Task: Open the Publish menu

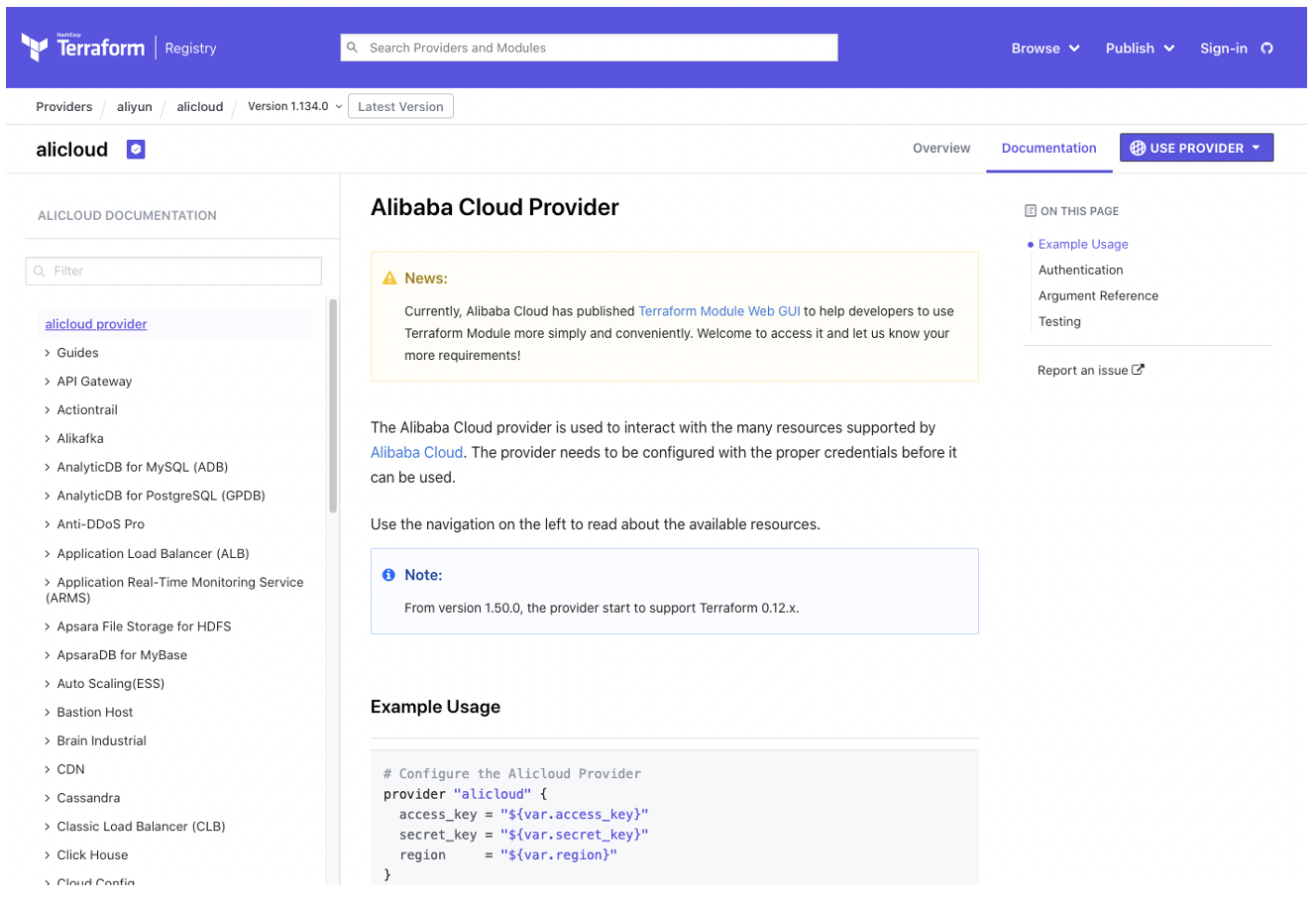Action: click(1139, 47)
